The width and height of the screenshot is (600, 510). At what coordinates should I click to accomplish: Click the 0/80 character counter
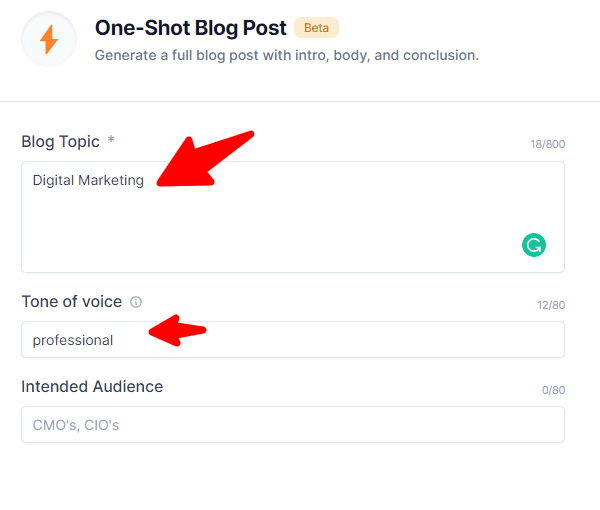tap(553, 390)
